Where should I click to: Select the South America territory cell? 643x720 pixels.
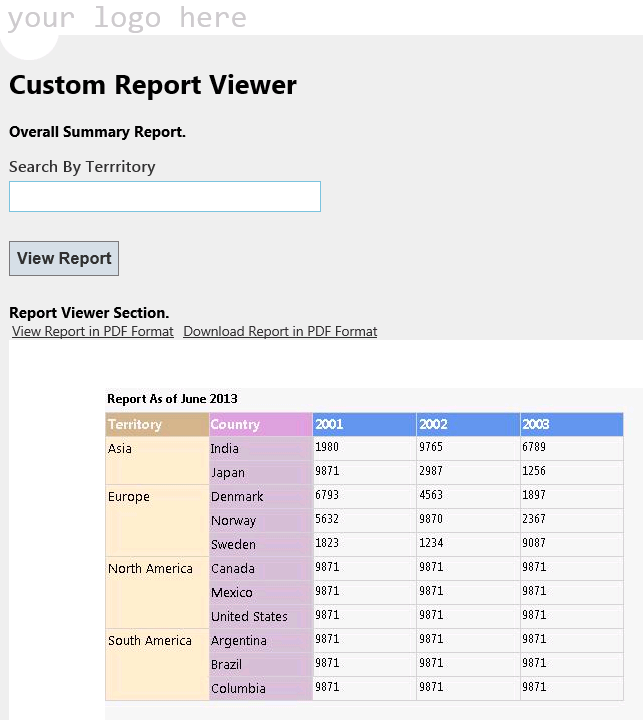coord(157,664)
